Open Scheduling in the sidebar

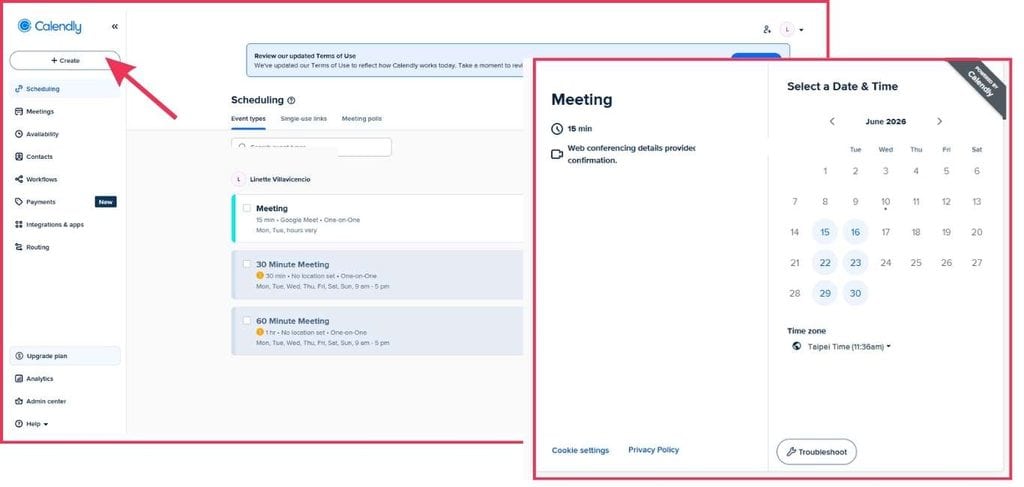(65, 89)
